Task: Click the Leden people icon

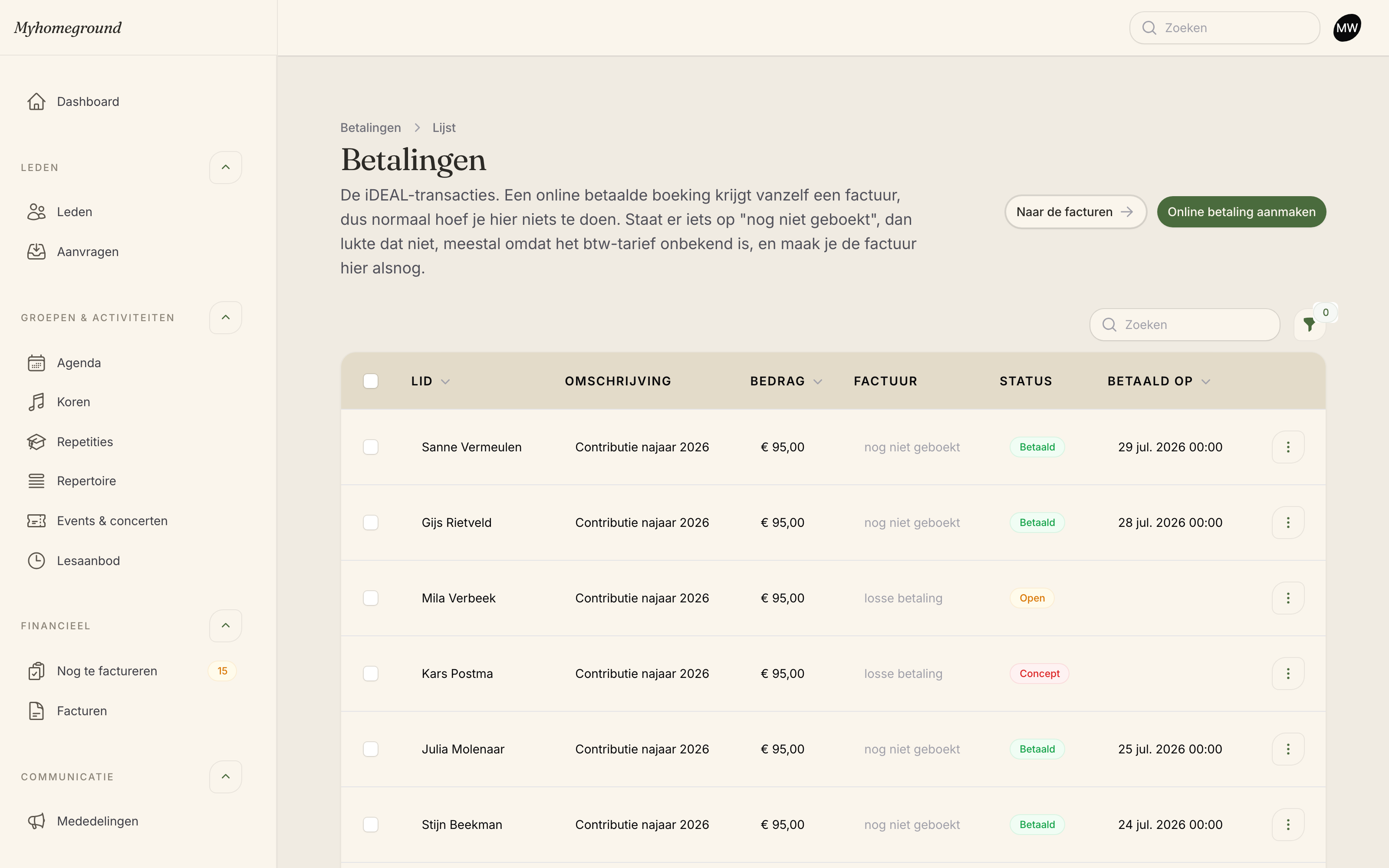Action: [x=36, y=212]
